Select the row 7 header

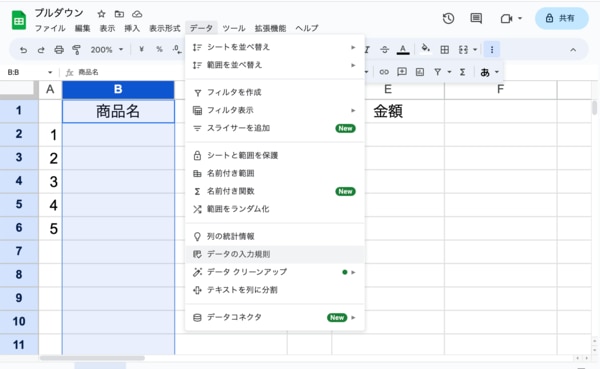(x=19, y=251)
